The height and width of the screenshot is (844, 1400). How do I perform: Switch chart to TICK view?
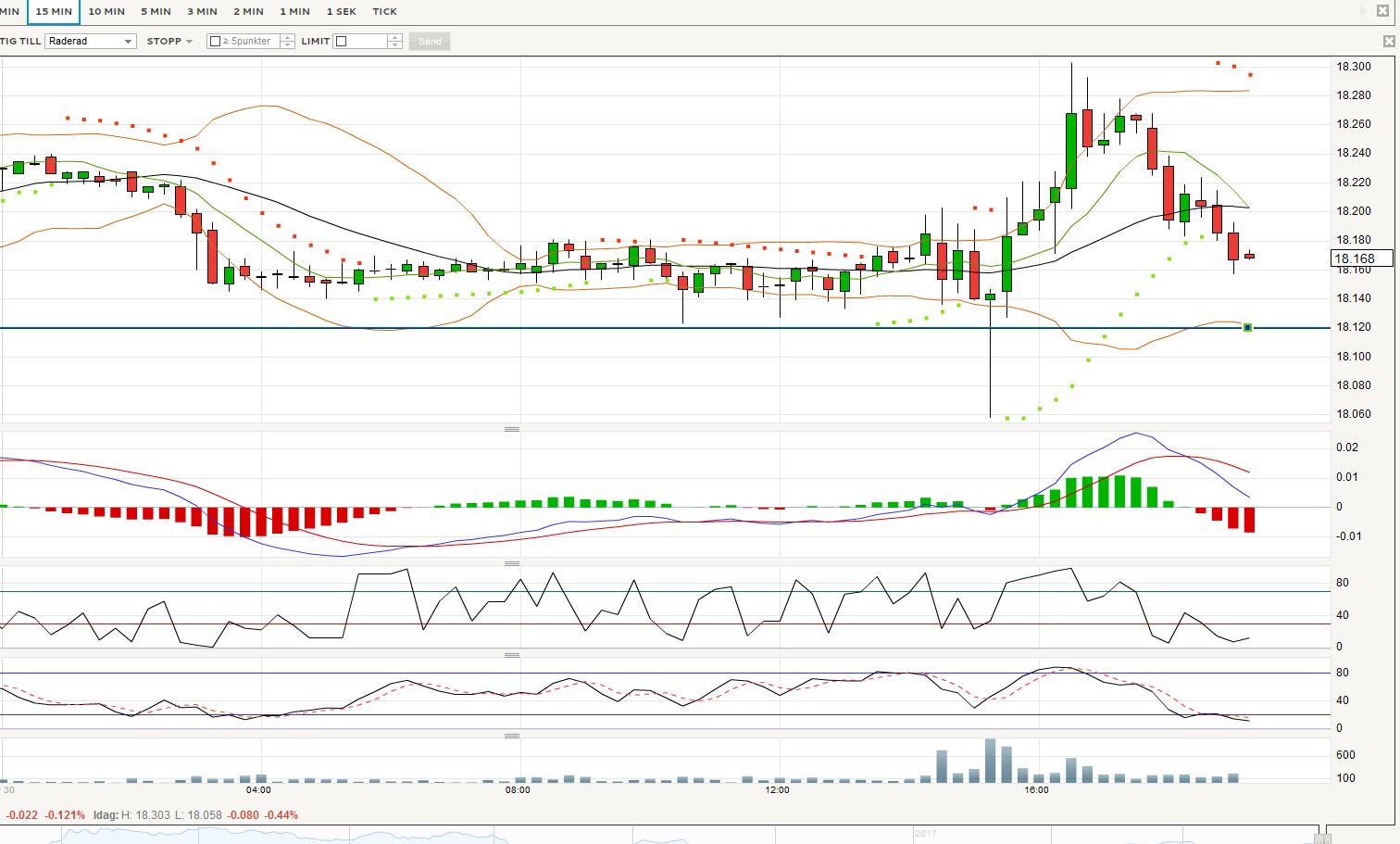(x=384, y=12)
